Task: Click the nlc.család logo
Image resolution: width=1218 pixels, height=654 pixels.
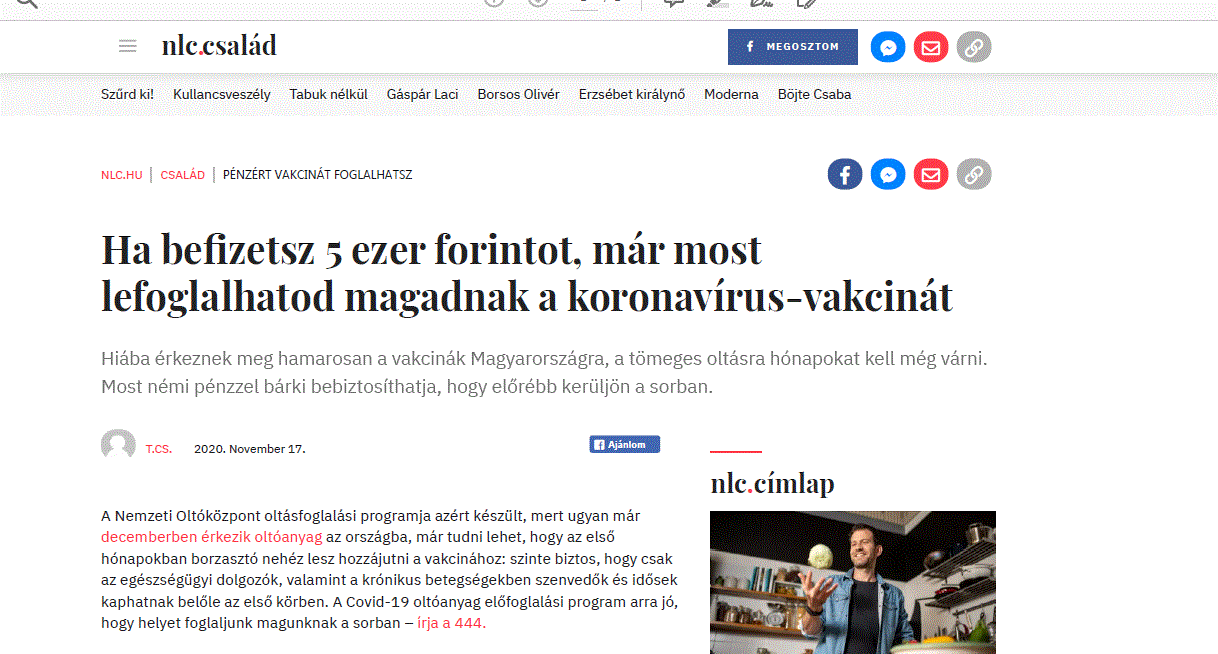Action: click(219, 46)
